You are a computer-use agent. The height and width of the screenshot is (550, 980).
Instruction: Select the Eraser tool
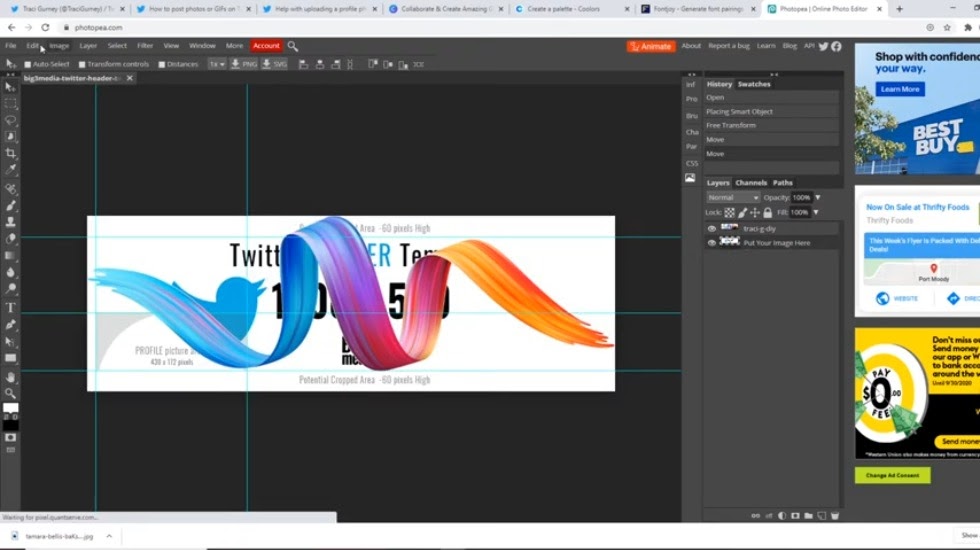pyautogui.click(x=10, y=239)
